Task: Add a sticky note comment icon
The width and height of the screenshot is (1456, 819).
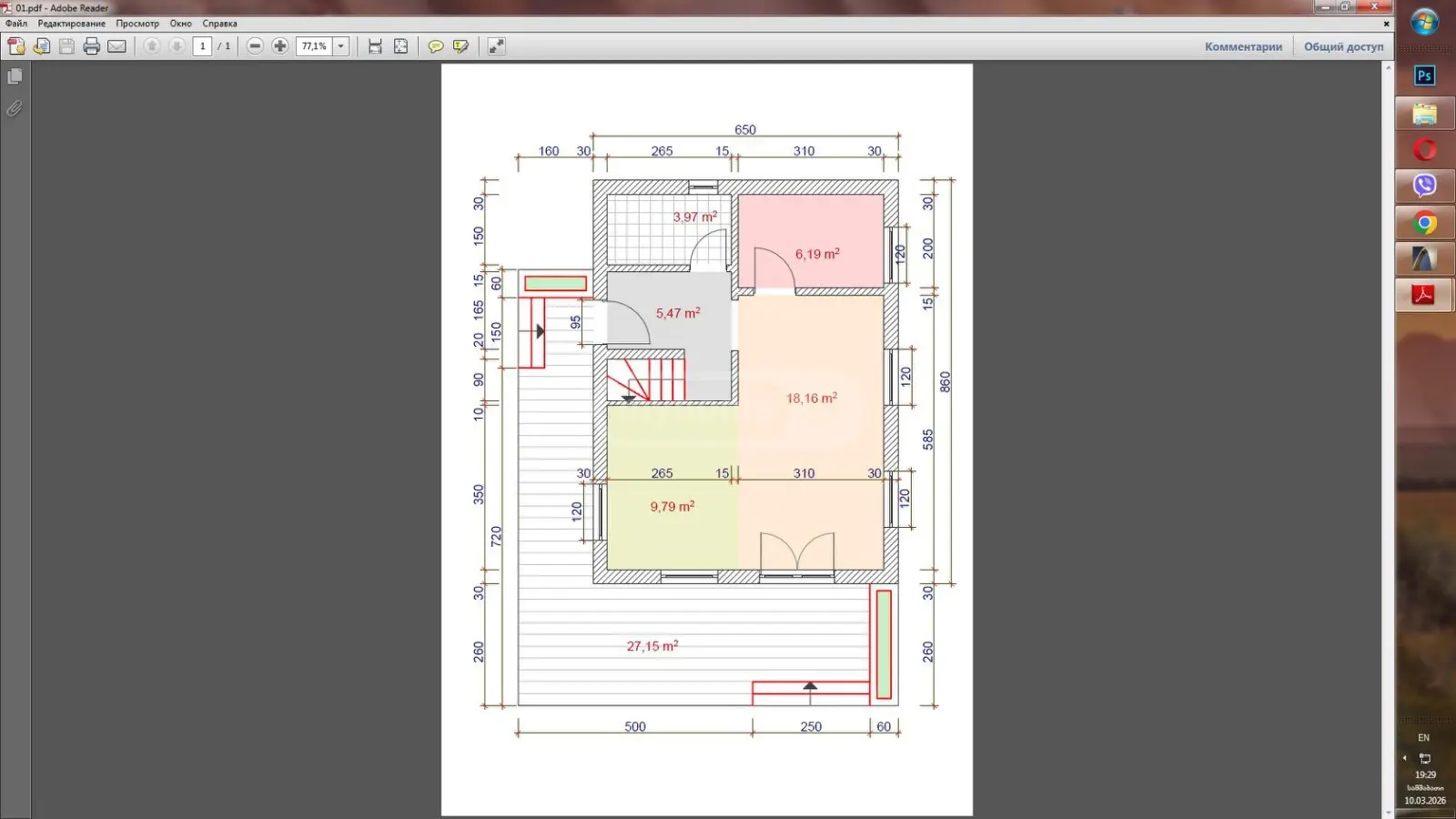Action: 436,46
